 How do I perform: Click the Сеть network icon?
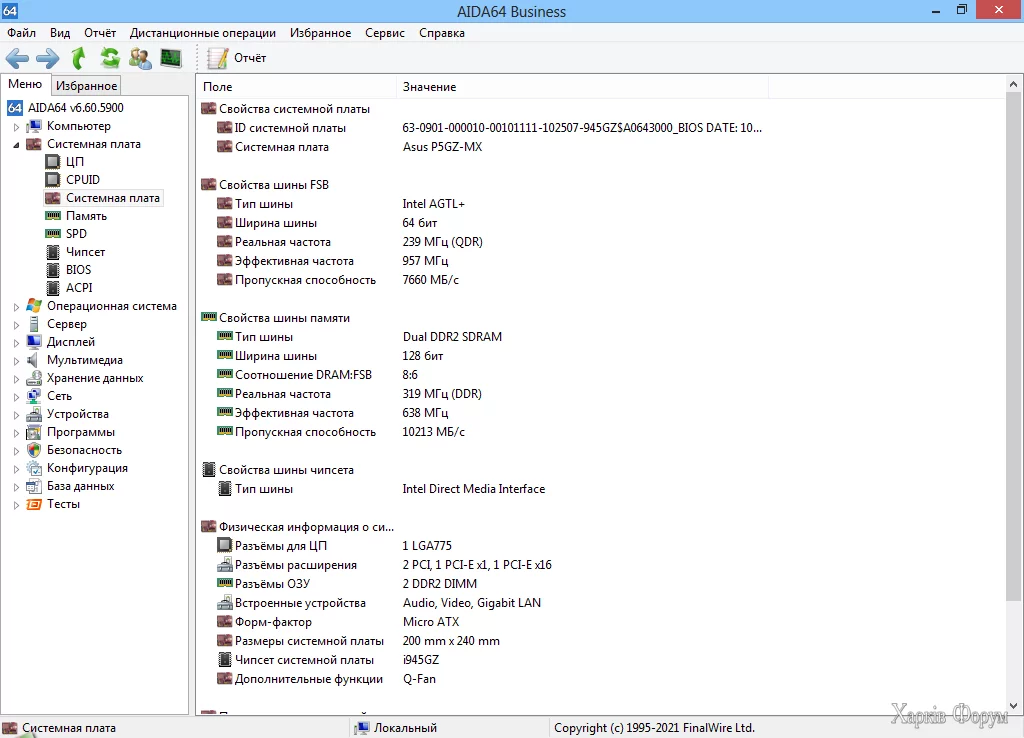(34, 396)
